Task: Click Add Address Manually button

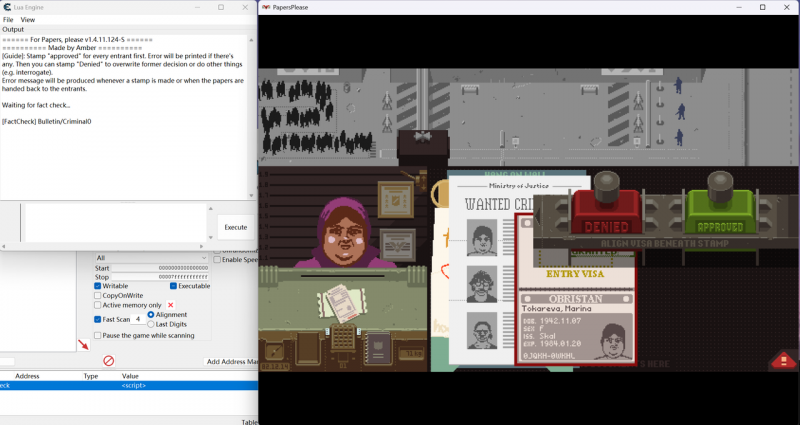Action: [232, 362]
